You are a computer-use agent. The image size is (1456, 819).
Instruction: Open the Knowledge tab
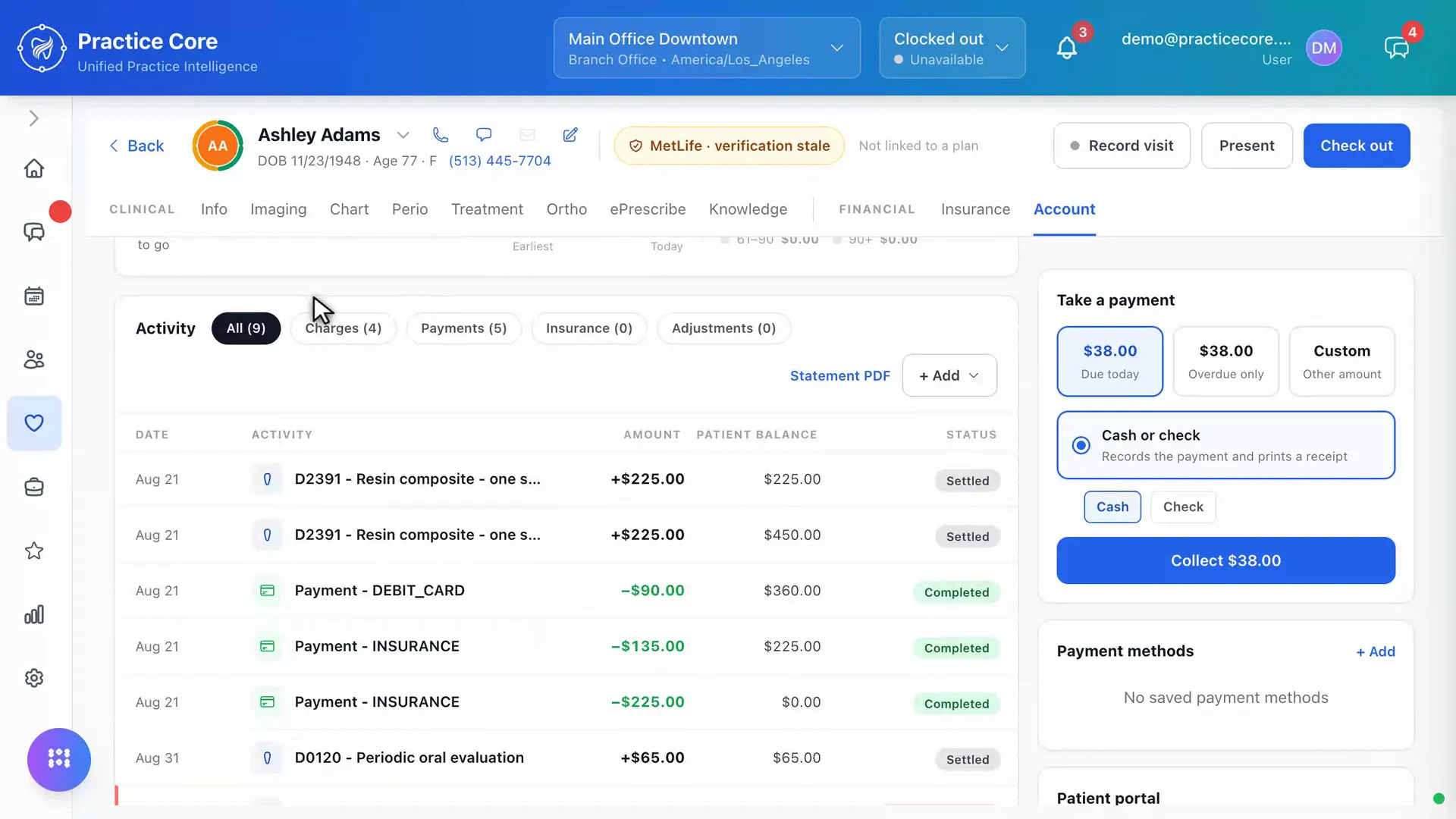click(748, 209)
